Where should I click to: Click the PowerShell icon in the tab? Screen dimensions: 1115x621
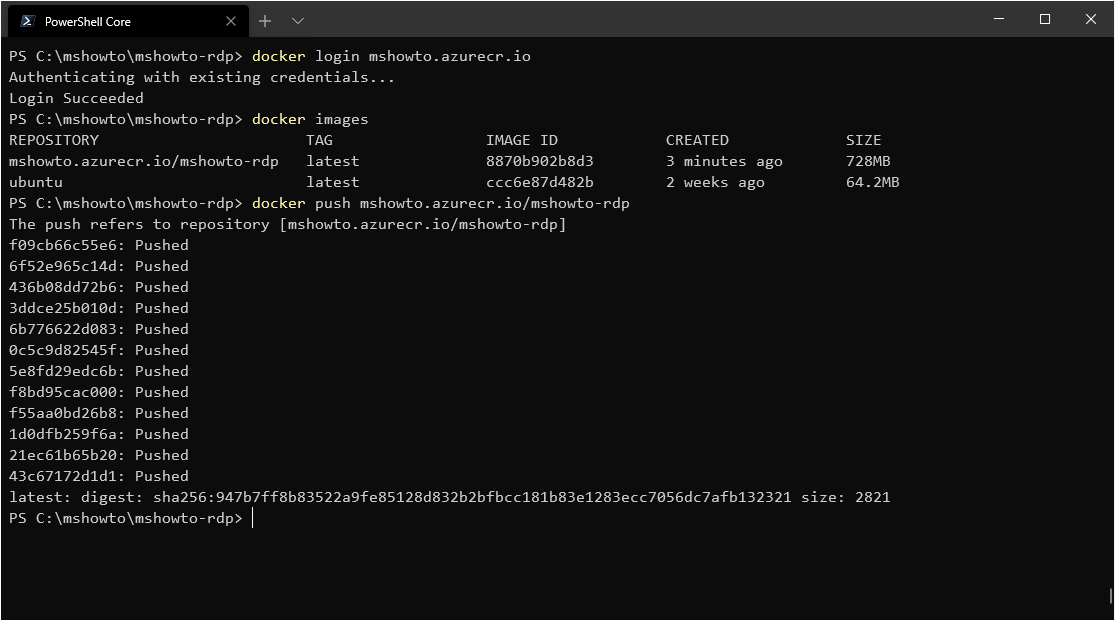pyautogui.click(x=27, y=21)
